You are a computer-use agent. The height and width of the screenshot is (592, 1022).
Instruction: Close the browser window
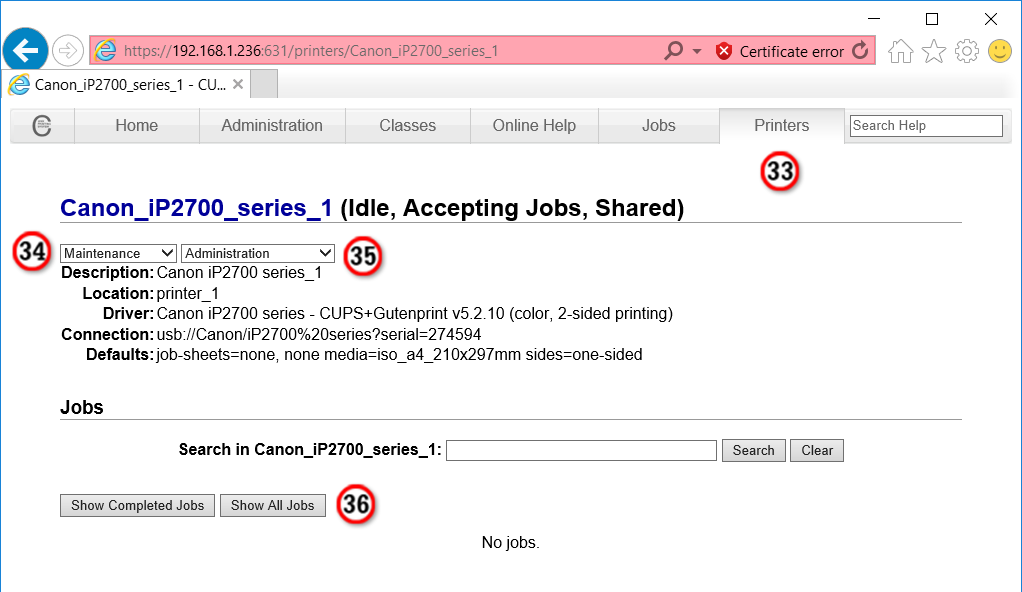point(991,19)
